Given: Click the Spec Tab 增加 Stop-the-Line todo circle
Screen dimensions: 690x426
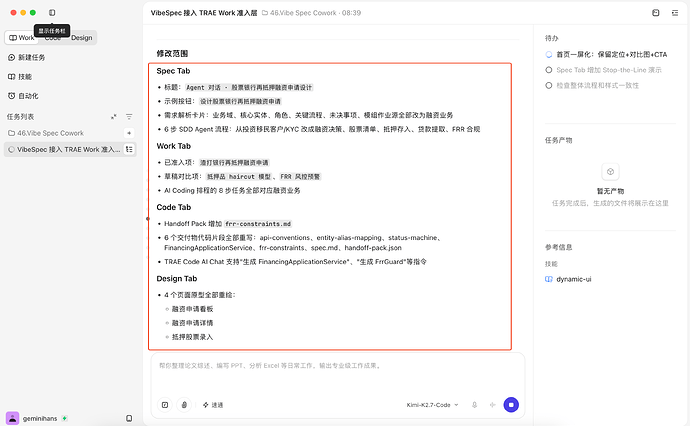Looking at the screenshot, I should pyautogui.click(x=549, y=70).
